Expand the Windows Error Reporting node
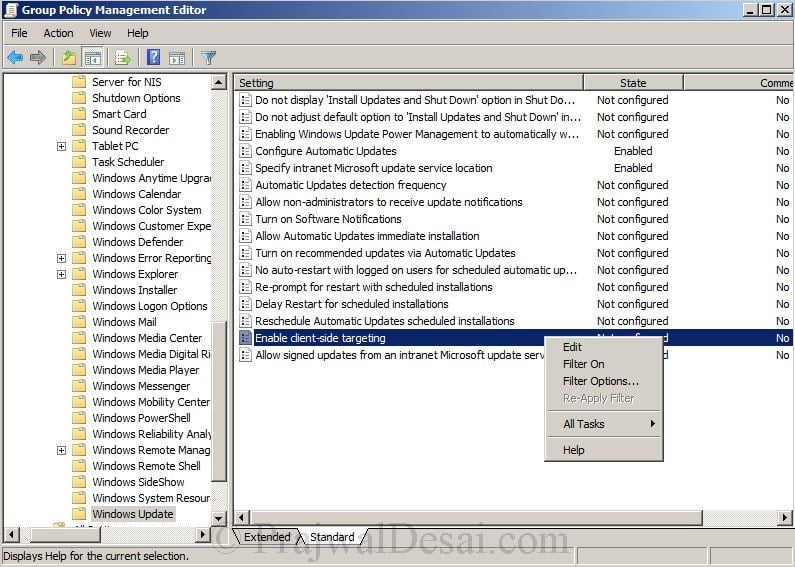Viewport: 795px width, 567px height. [x=61, y=258]
